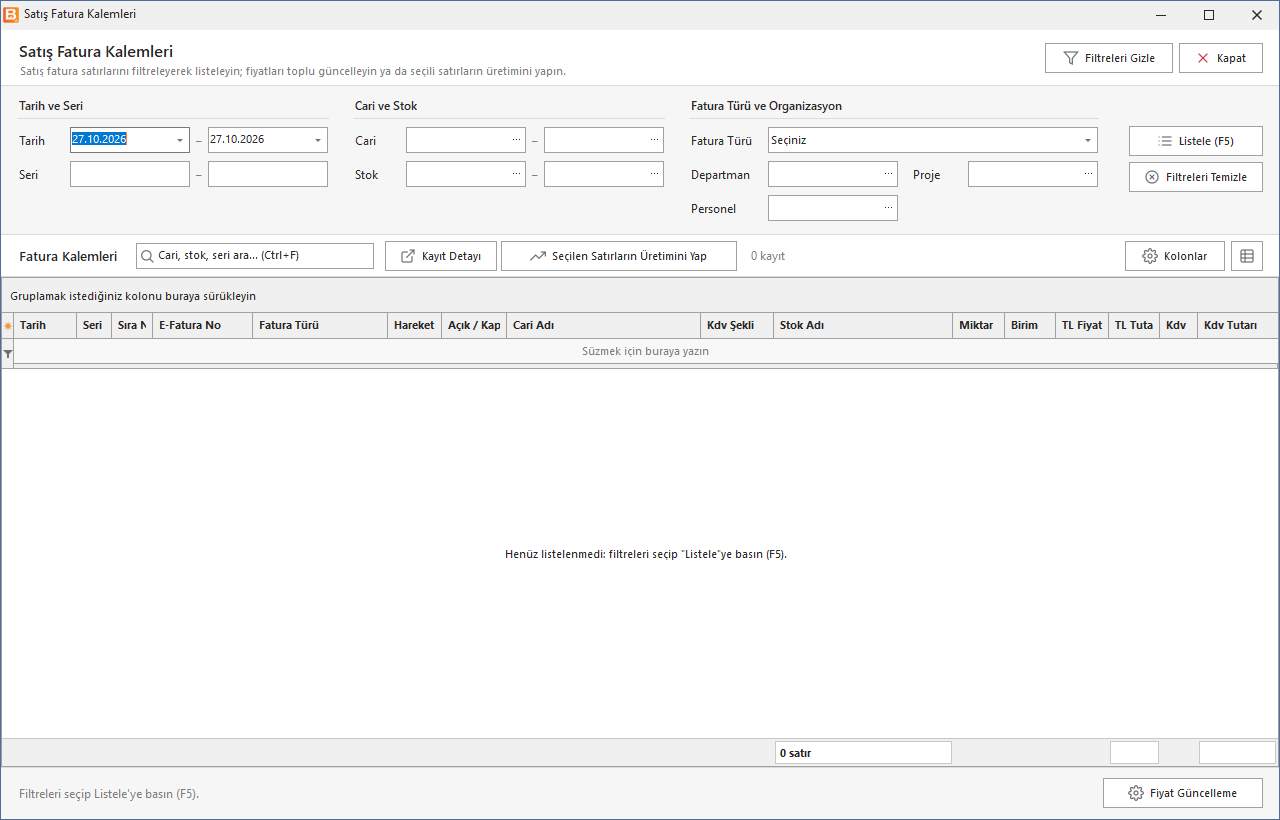Click Seçilen Satırların Üretimini Yap
The width and height of the screenshot is (1280, 820).
619,256
